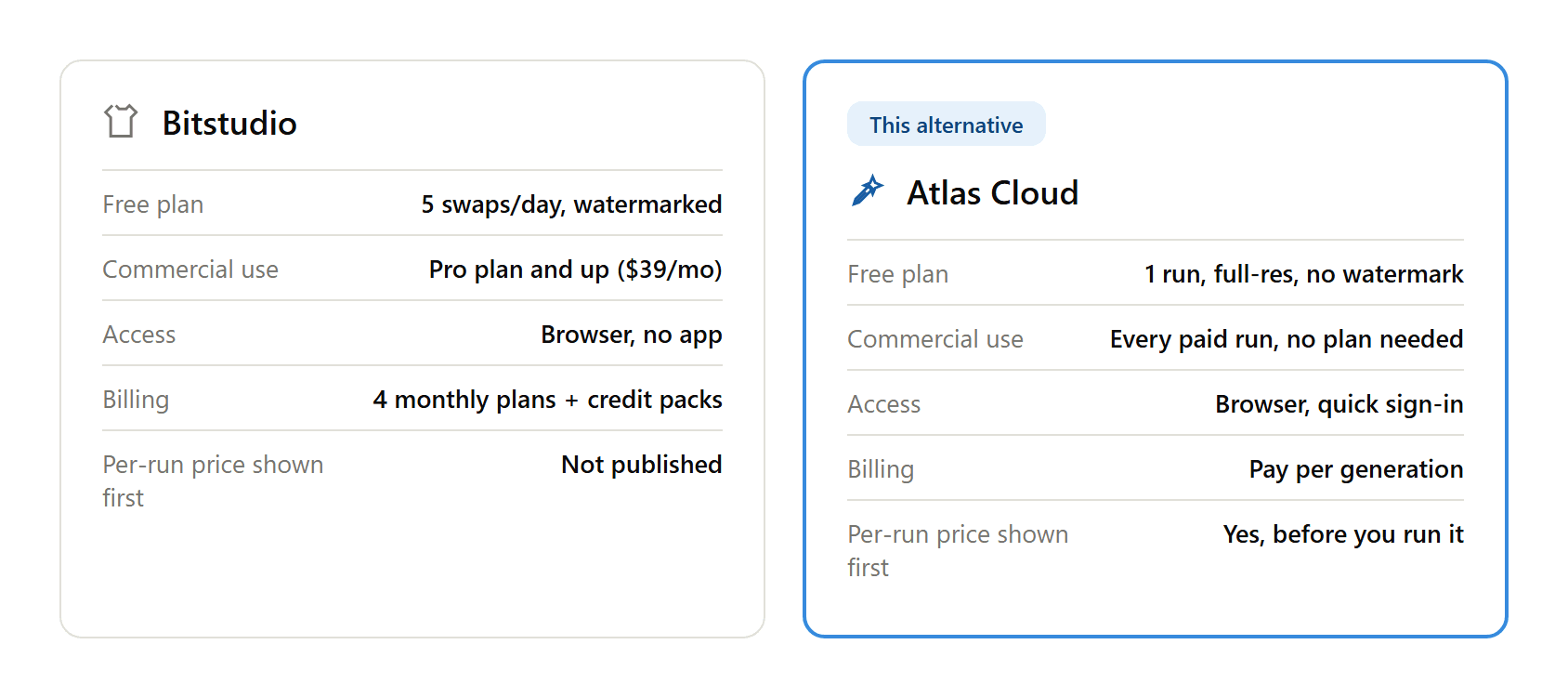Click 'Pay per generation' value

tap(1355, 469)
